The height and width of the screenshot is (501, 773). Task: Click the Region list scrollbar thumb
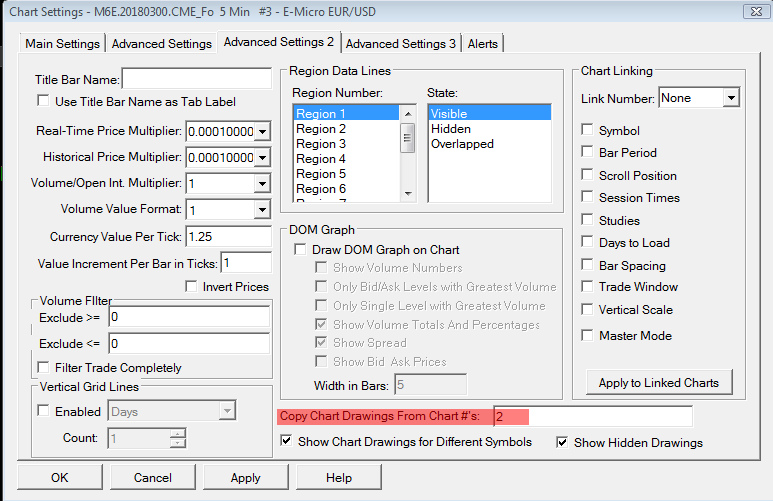click(x=408, y=138)
